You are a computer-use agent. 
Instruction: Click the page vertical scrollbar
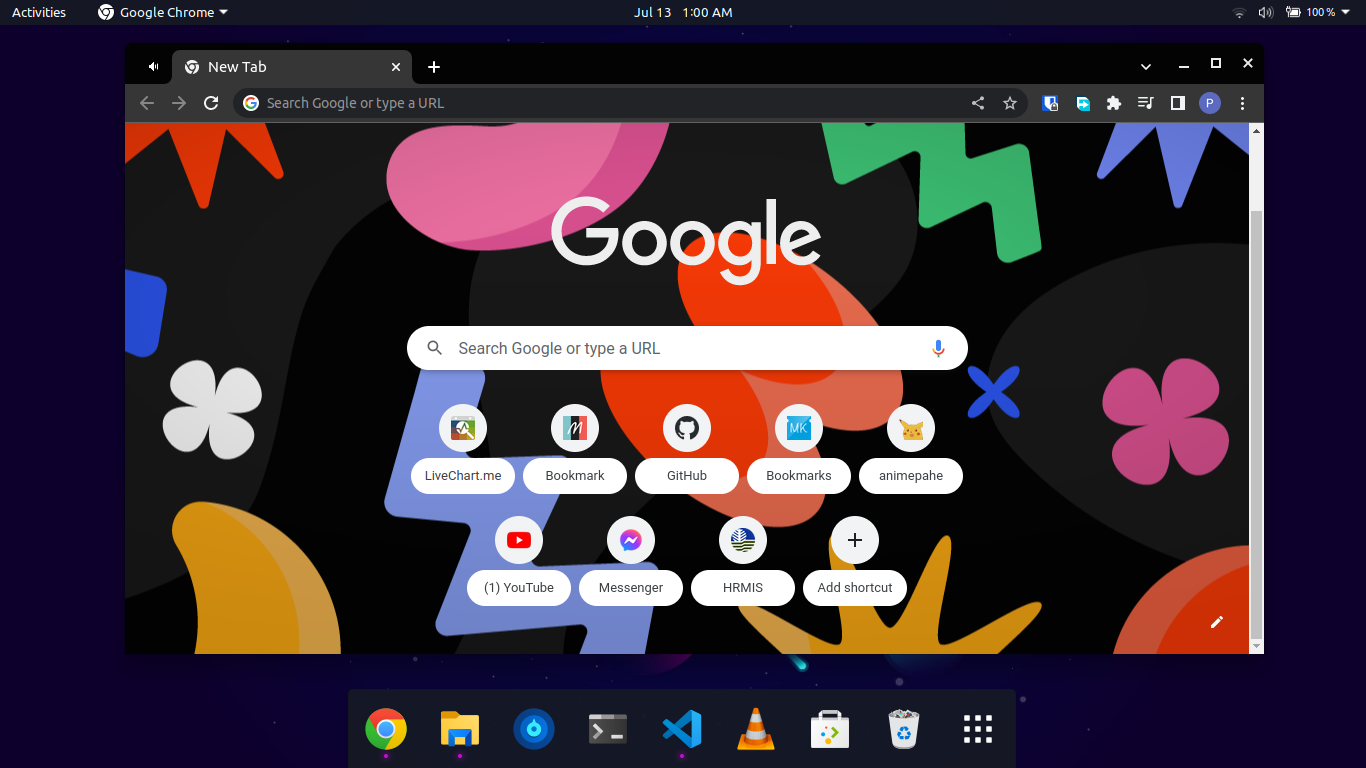(x=1257, y=425)
